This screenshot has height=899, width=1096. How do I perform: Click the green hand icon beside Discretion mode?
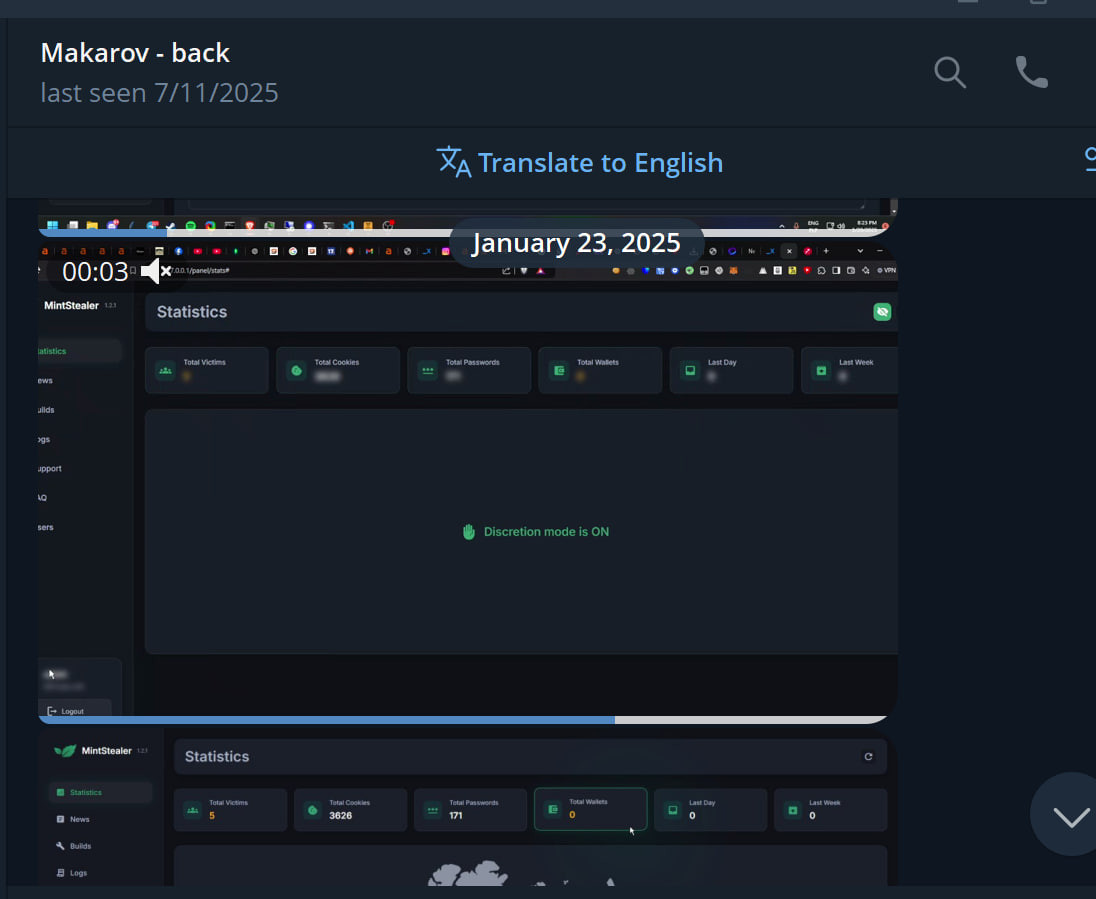[x=469, y=532]
